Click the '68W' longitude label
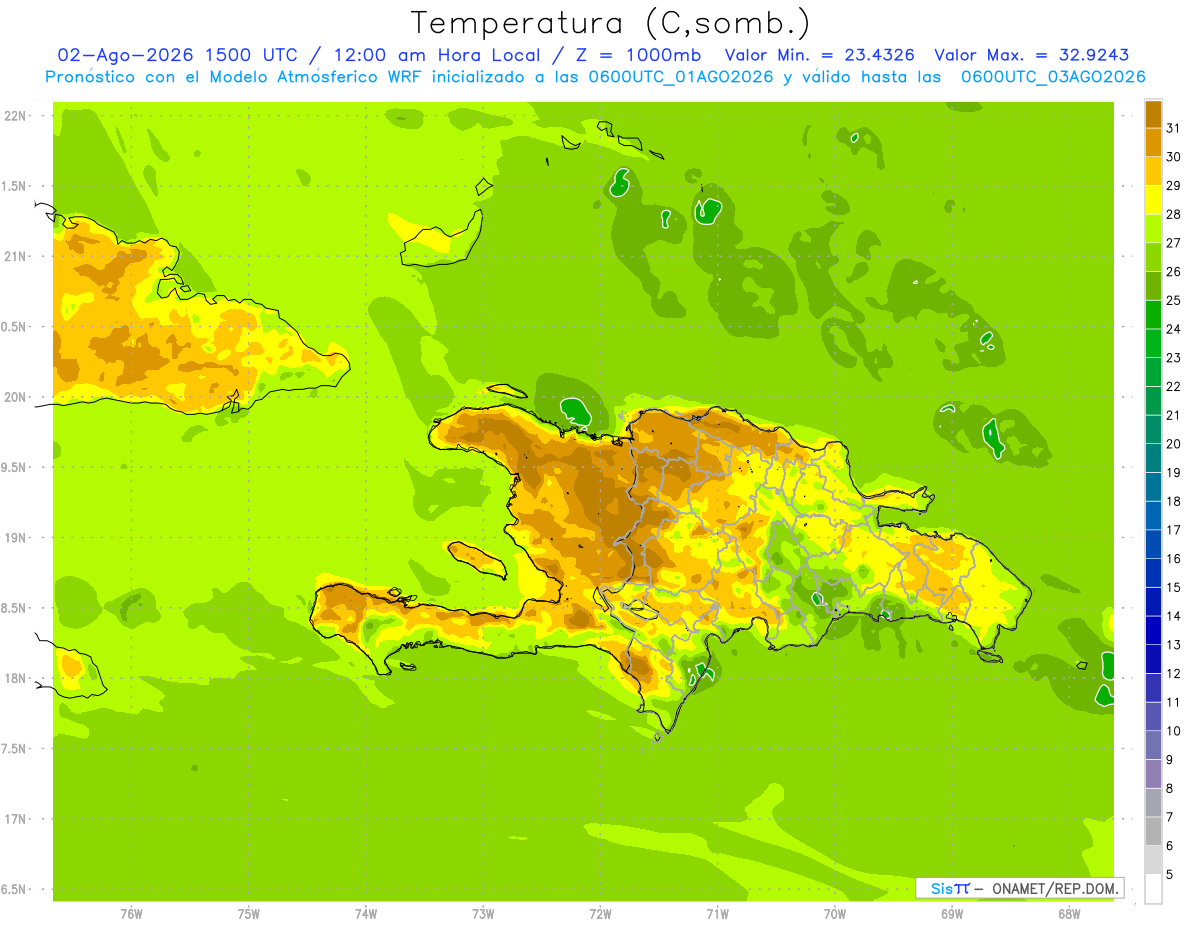 [x=1069, y=914]
